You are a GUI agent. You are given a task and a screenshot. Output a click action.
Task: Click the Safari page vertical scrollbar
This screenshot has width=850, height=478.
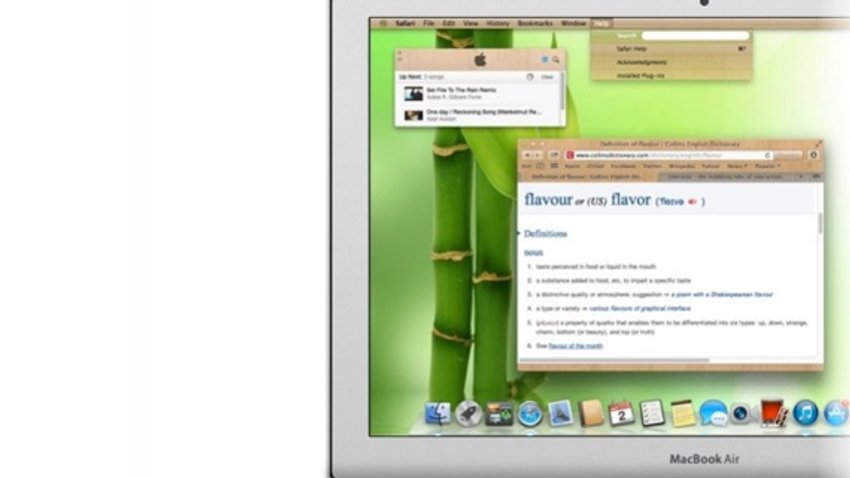(x=820, y=222)
